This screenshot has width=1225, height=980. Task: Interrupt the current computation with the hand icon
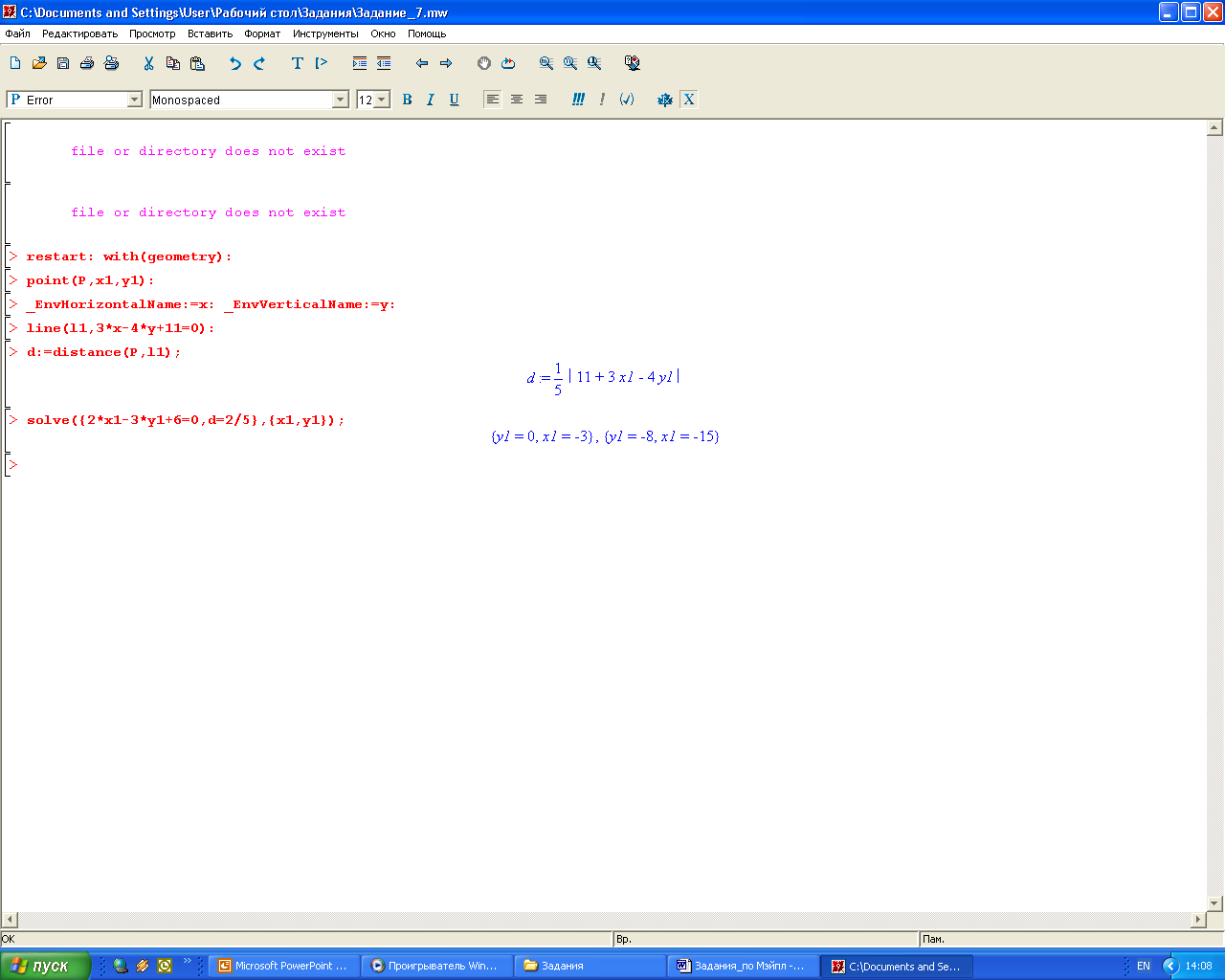click(483, 63)
